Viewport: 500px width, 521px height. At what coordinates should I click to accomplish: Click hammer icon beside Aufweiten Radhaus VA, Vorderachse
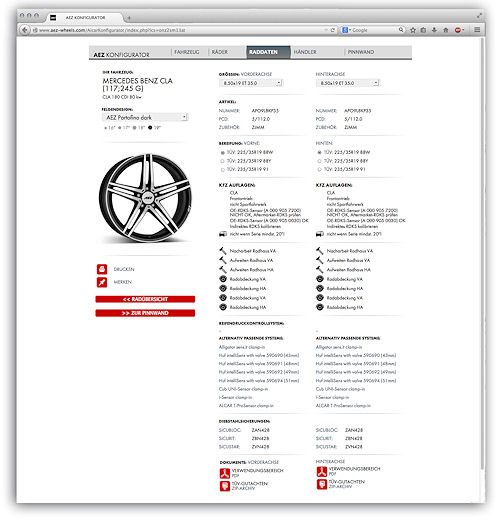[x=223, y=260]
